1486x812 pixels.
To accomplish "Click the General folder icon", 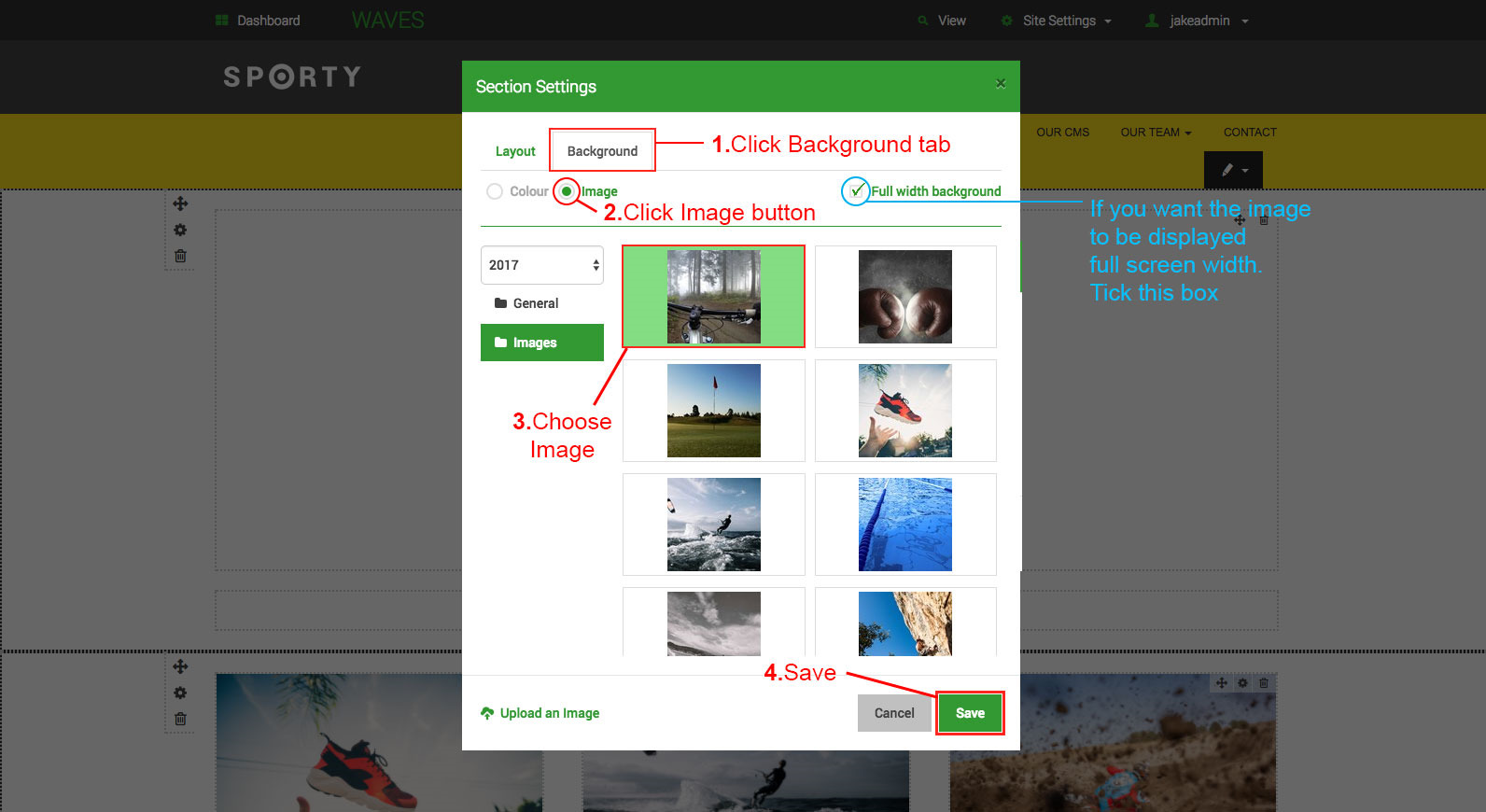I will (x=501, y=303).
